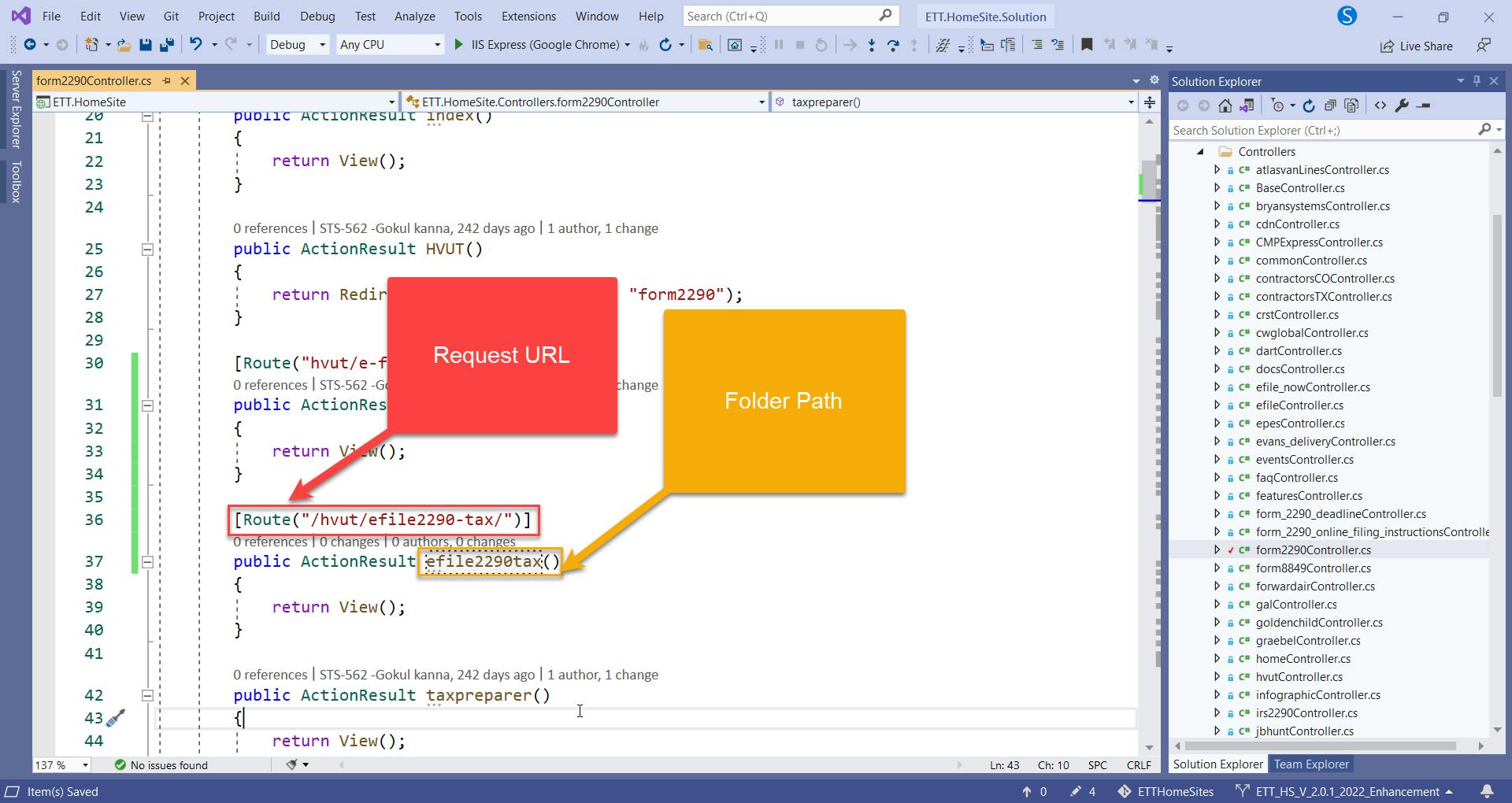Collapse the efile2290tax method outlining box
The image size is (1512, 803).
(147, 561)
